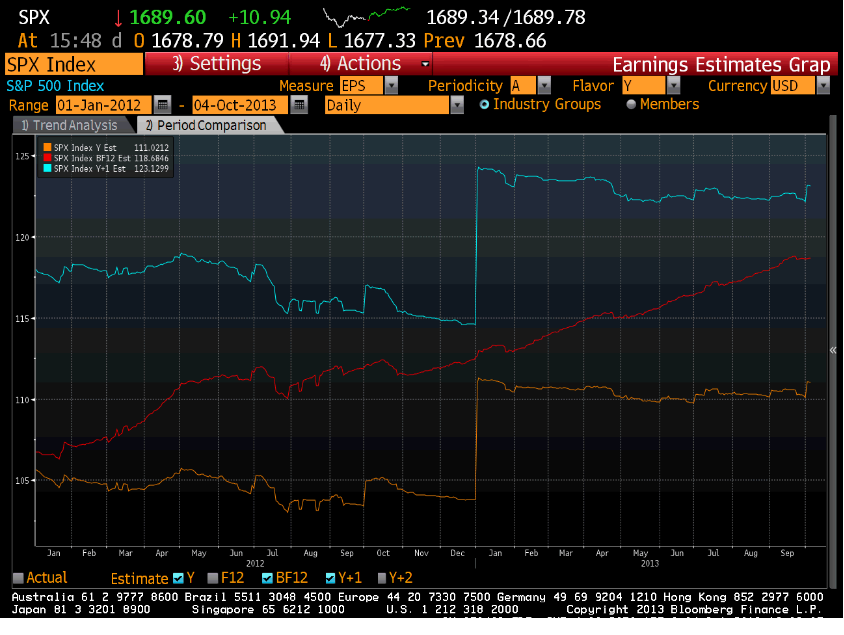The width and height of the screenshot is (844, 635).
Task: Click cyan SPX Index Y+1 Est legend swatch
Action: click(47, 168)
